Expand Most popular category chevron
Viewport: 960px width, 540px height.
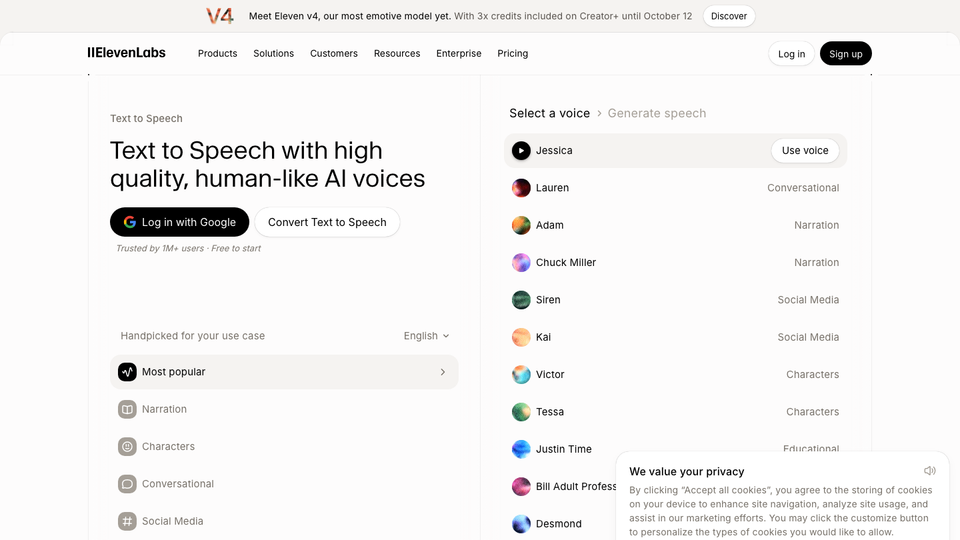pyautogui.click(x=443, y=372)
